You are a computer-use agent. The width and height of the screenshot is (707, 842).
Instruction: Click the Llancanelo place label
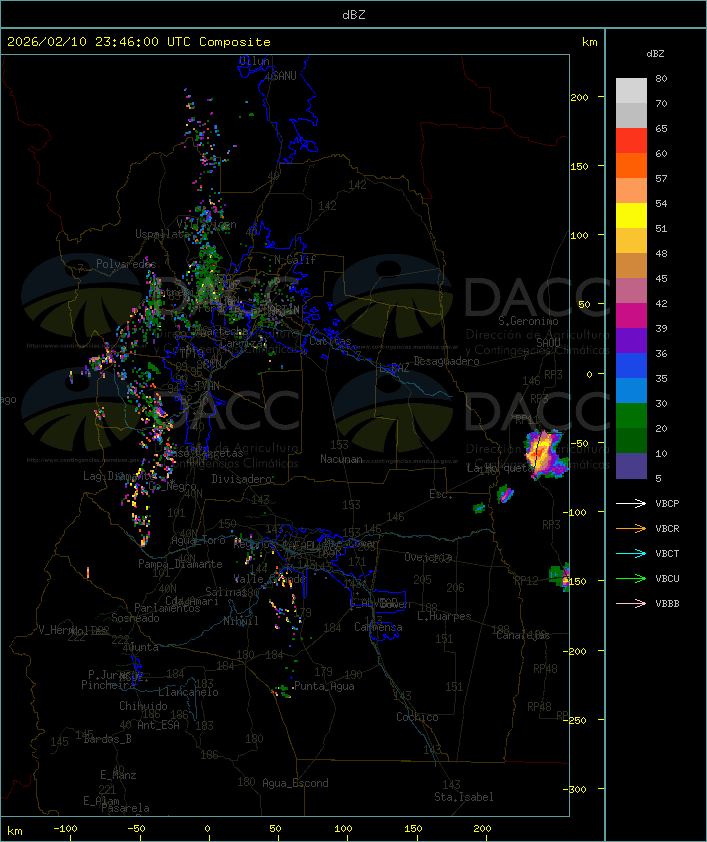(x=188, y=692)
